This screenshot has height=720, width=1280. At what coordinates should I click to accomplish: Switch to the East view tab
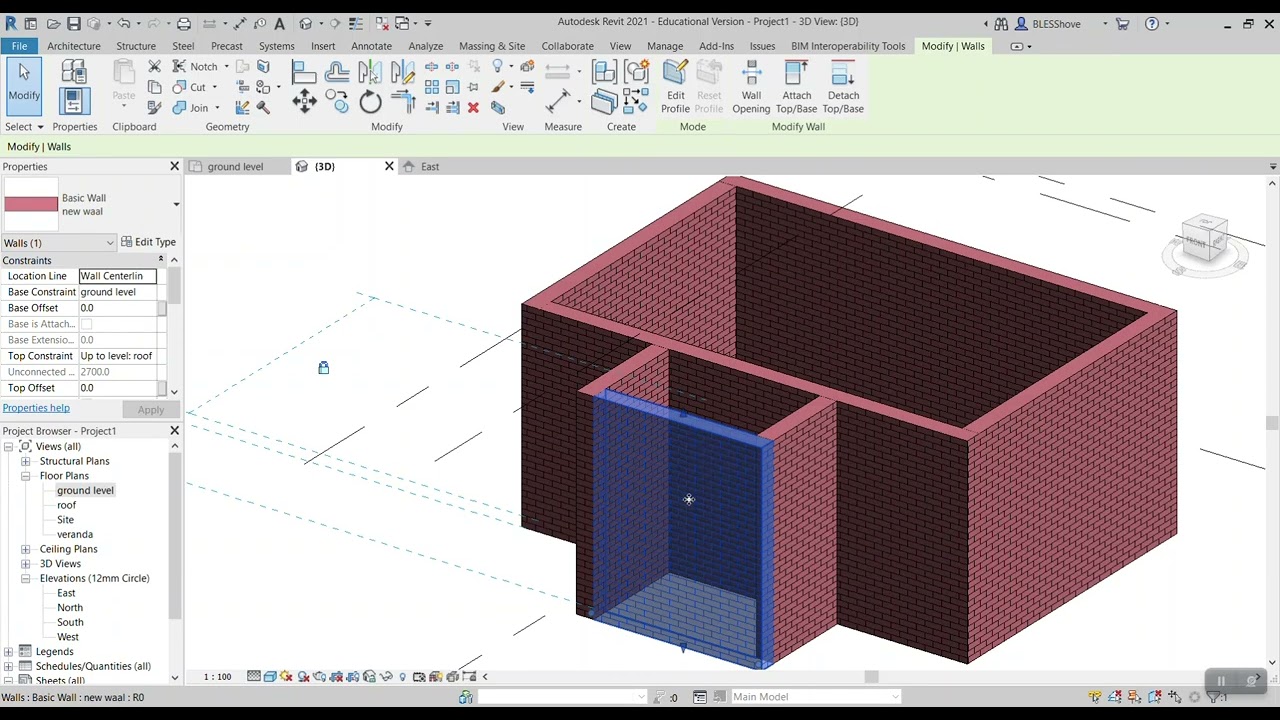click(430, 167)
